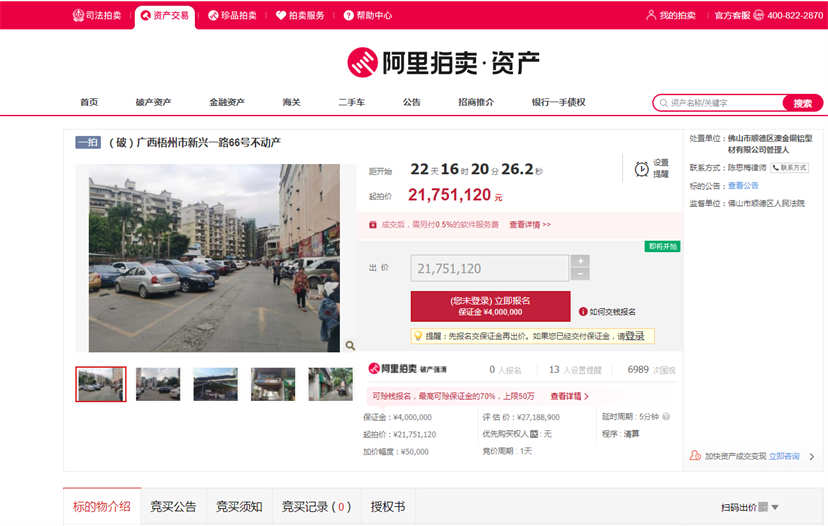The image size is (828, 526).
Task: Click the 立即报名 registration button
Action: click(x=491, y=306)
